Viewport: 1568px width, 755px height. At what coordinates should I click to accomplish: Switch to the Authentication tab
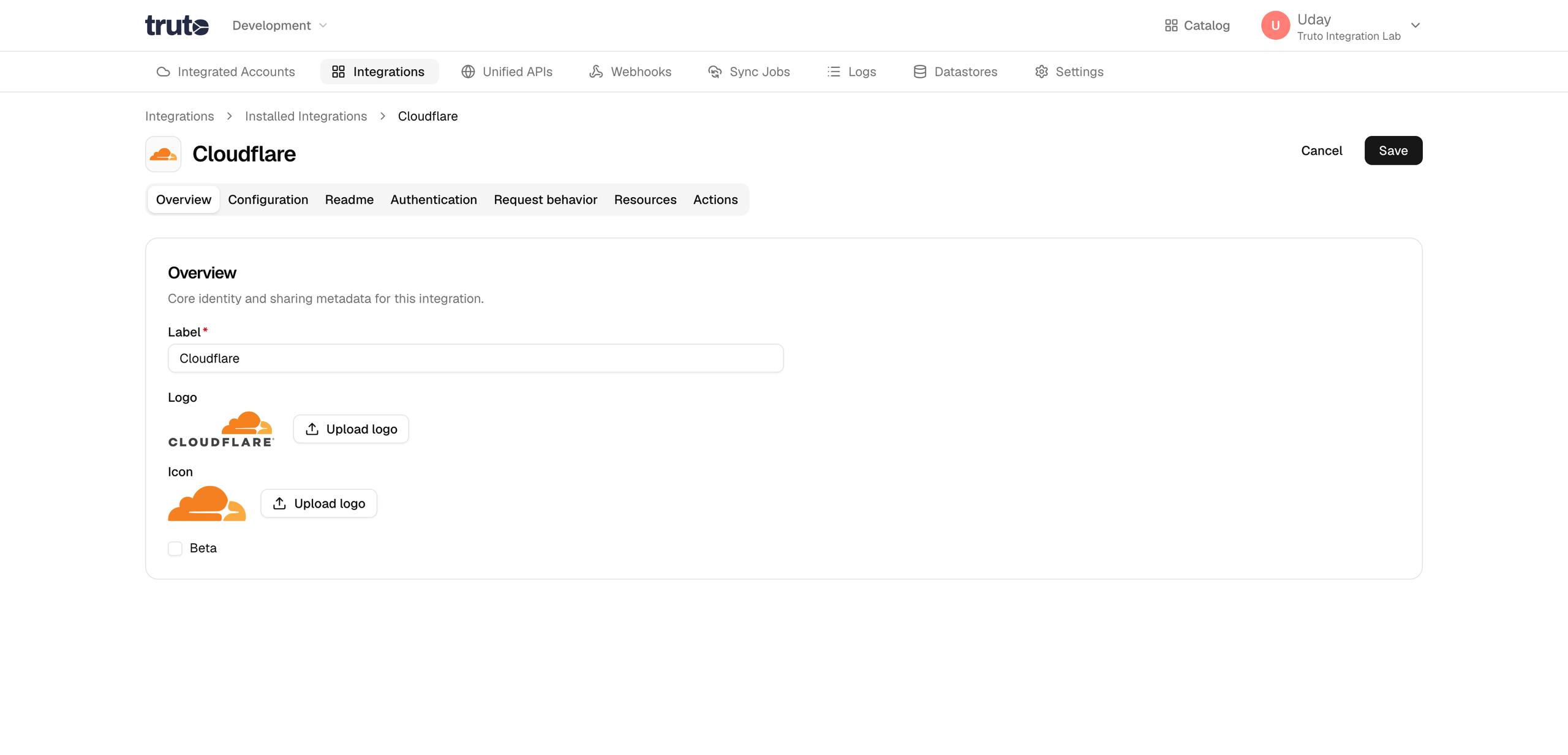(434, 200)
